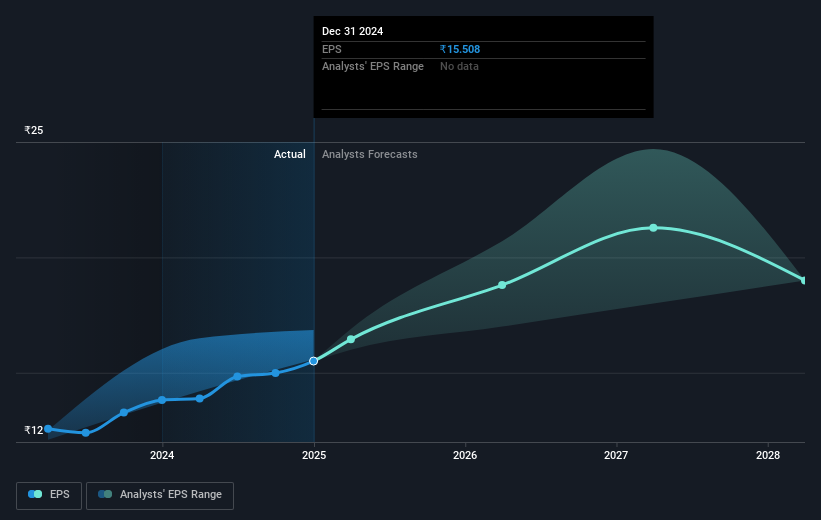The width and height of the screenshot is (821, 520).
Task: Select the lowest actual EPS data point
Action: point(86,433)
